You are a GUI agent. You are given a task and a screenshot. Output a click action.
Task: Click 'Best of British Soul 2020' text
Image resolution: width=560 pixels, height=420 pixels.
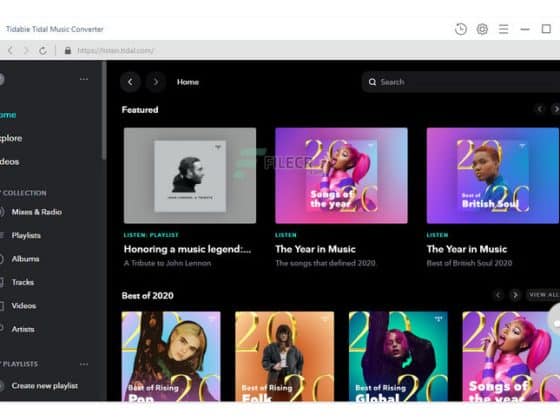click(469, 264)
